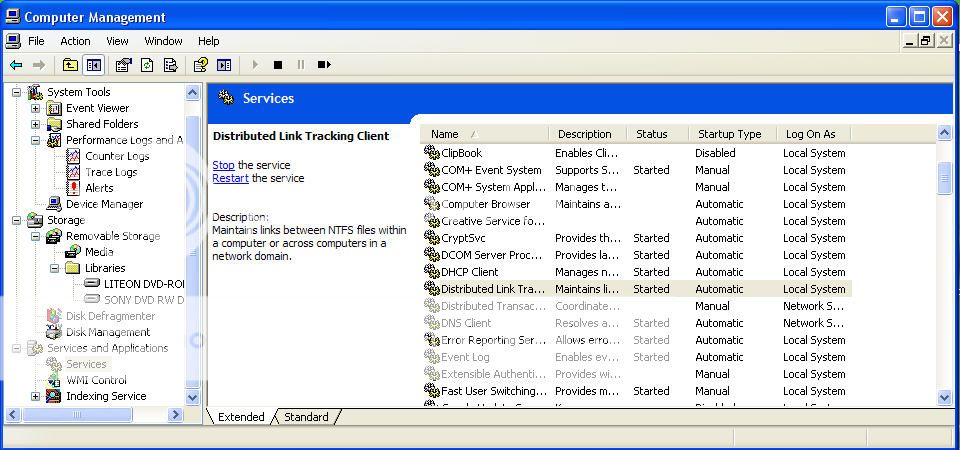Select the CryptSvc service icon
960x450 pixels.
tap(432, 238)
